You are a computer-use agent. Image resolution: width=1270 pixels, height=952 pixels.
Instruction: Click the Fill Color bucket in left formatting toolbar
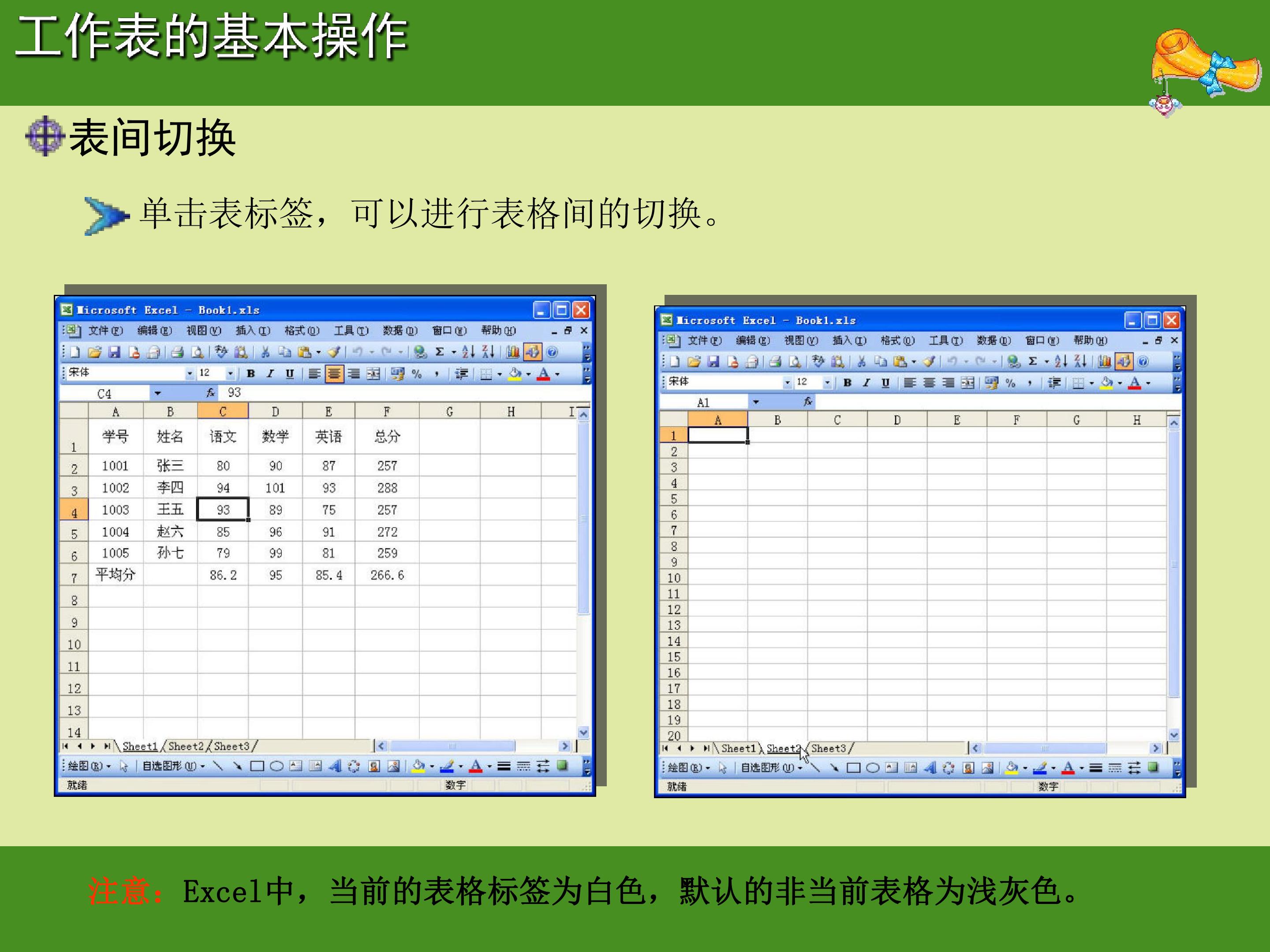point(515,374)
